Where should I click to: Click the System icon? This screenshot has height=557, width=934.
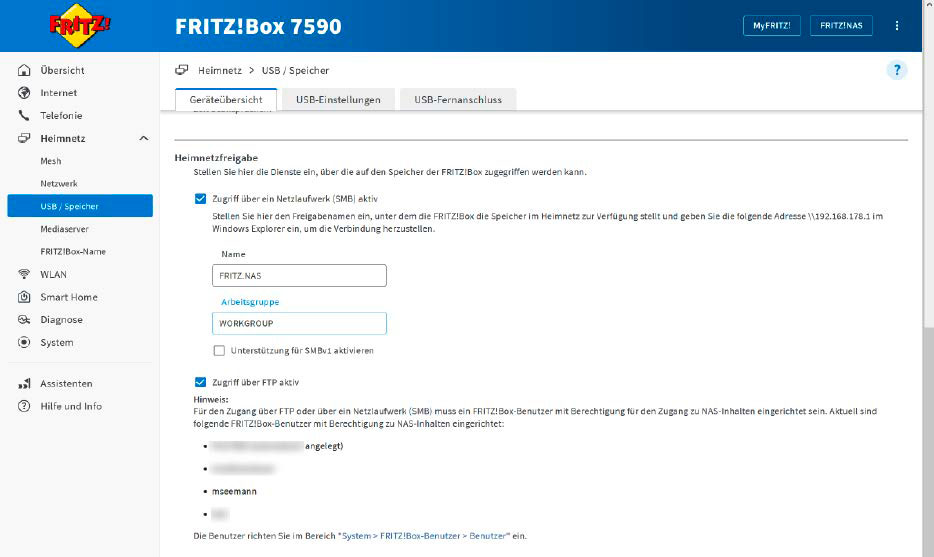coord(24,342)
